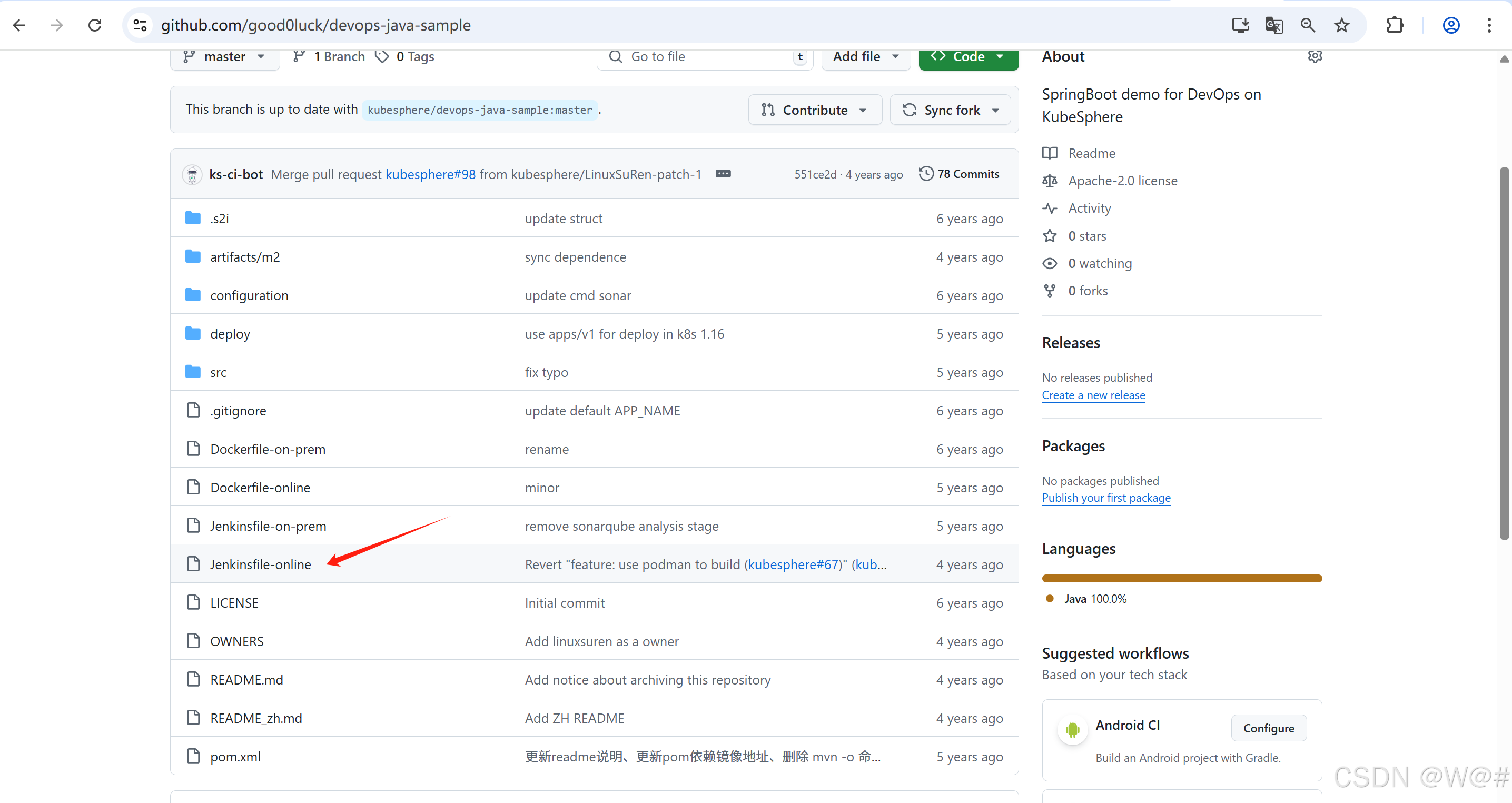The image size is (1512, 803).
Task: Open the kubesphere#98 pull request link
Action: point(430,174)
